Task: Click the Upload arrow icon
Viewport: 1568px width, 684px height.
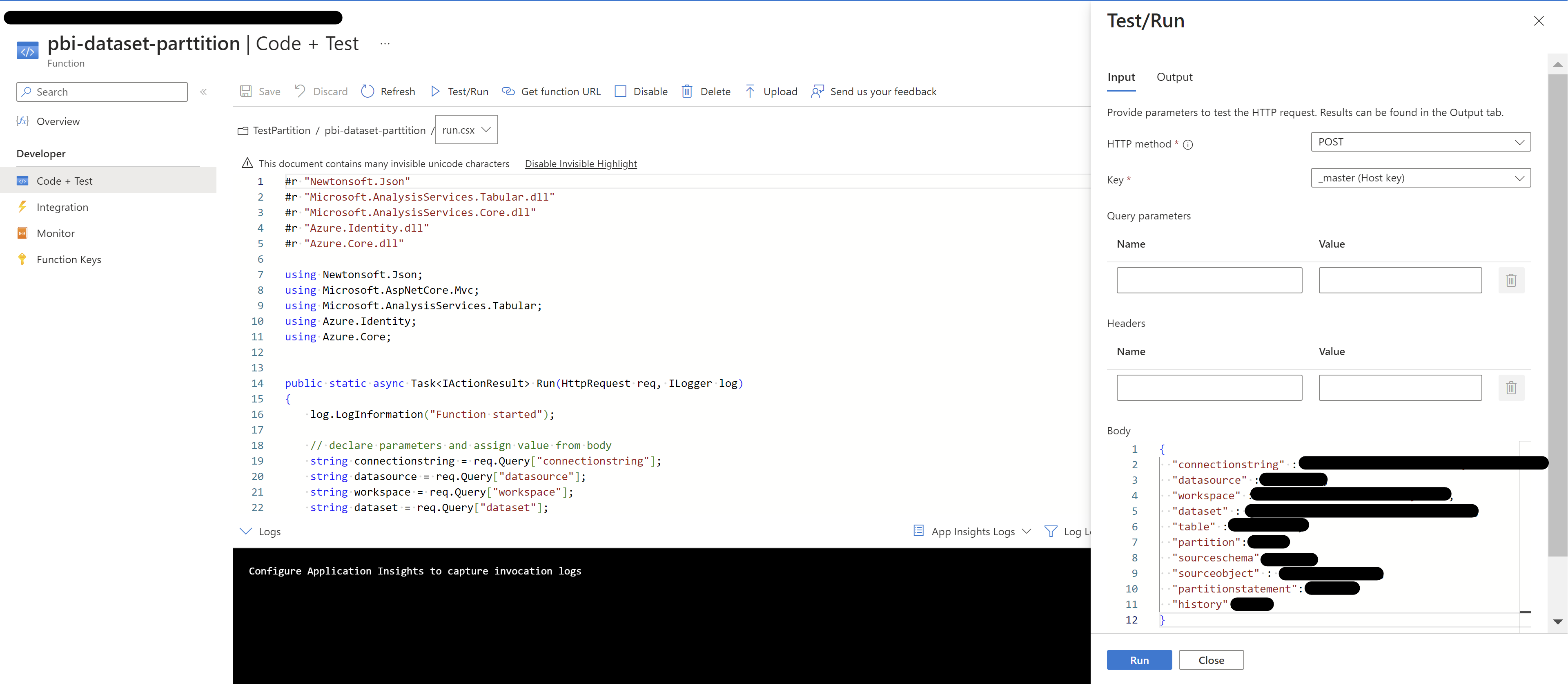Action: click(750, 92)
